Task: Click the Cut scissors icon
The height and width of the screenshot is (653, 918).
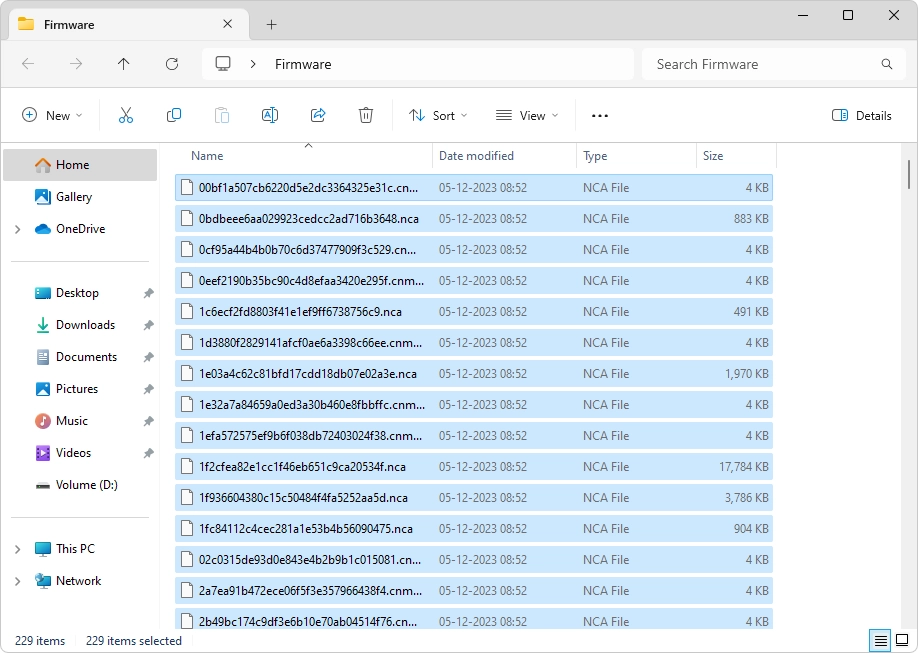Action: click(126, 116)
